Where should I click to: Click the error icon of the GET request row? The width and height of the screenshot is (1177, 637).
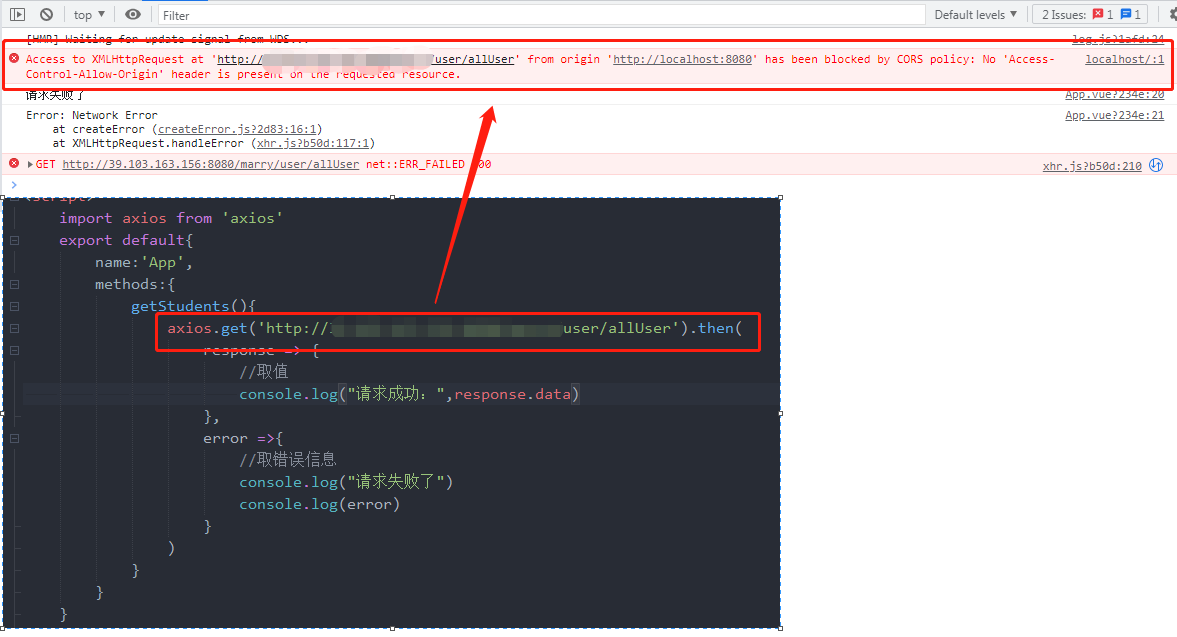pos(14,163)
